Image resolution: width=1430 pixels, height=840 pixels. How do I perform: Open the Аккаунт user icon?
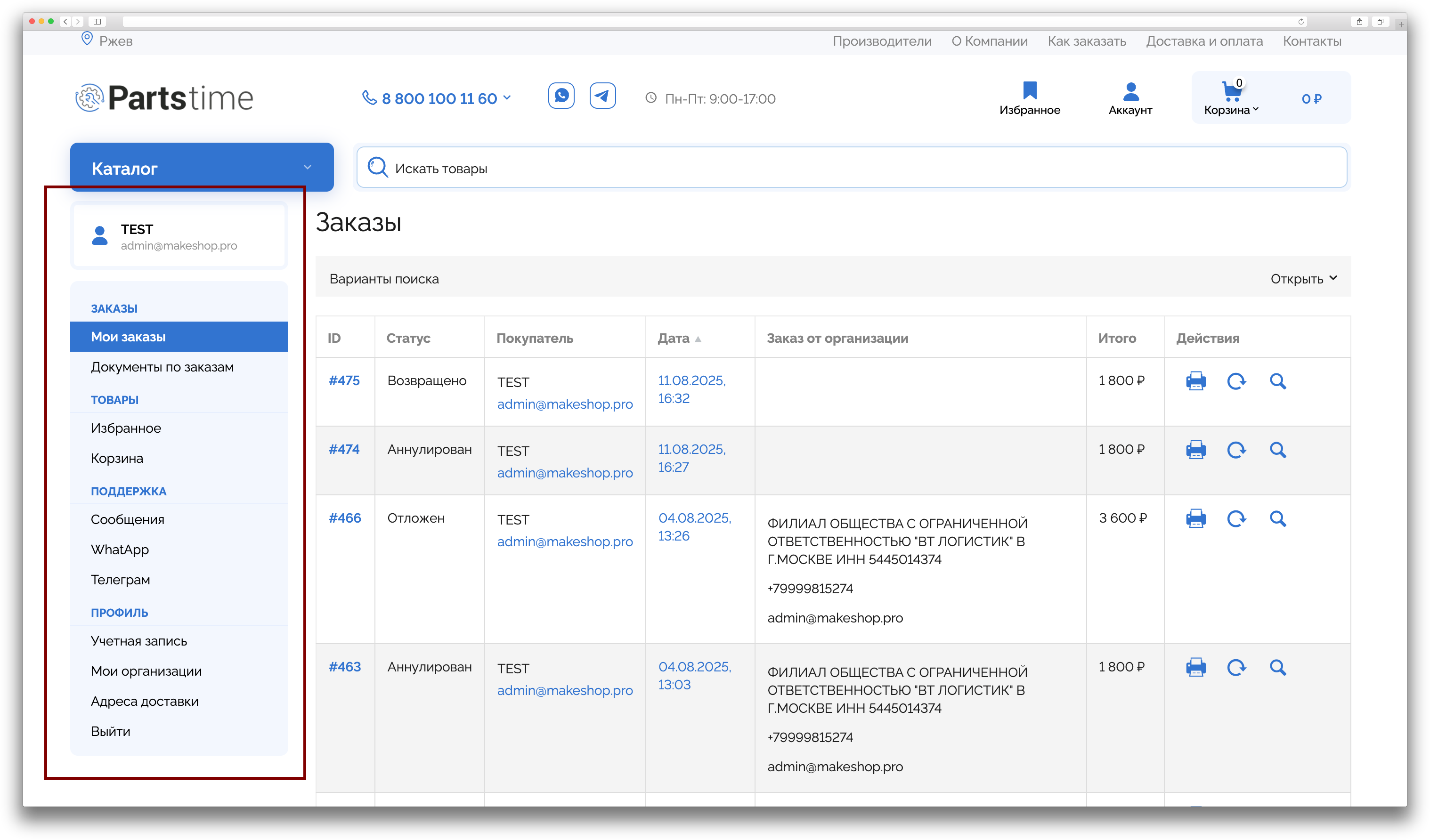click(1130, 91)
